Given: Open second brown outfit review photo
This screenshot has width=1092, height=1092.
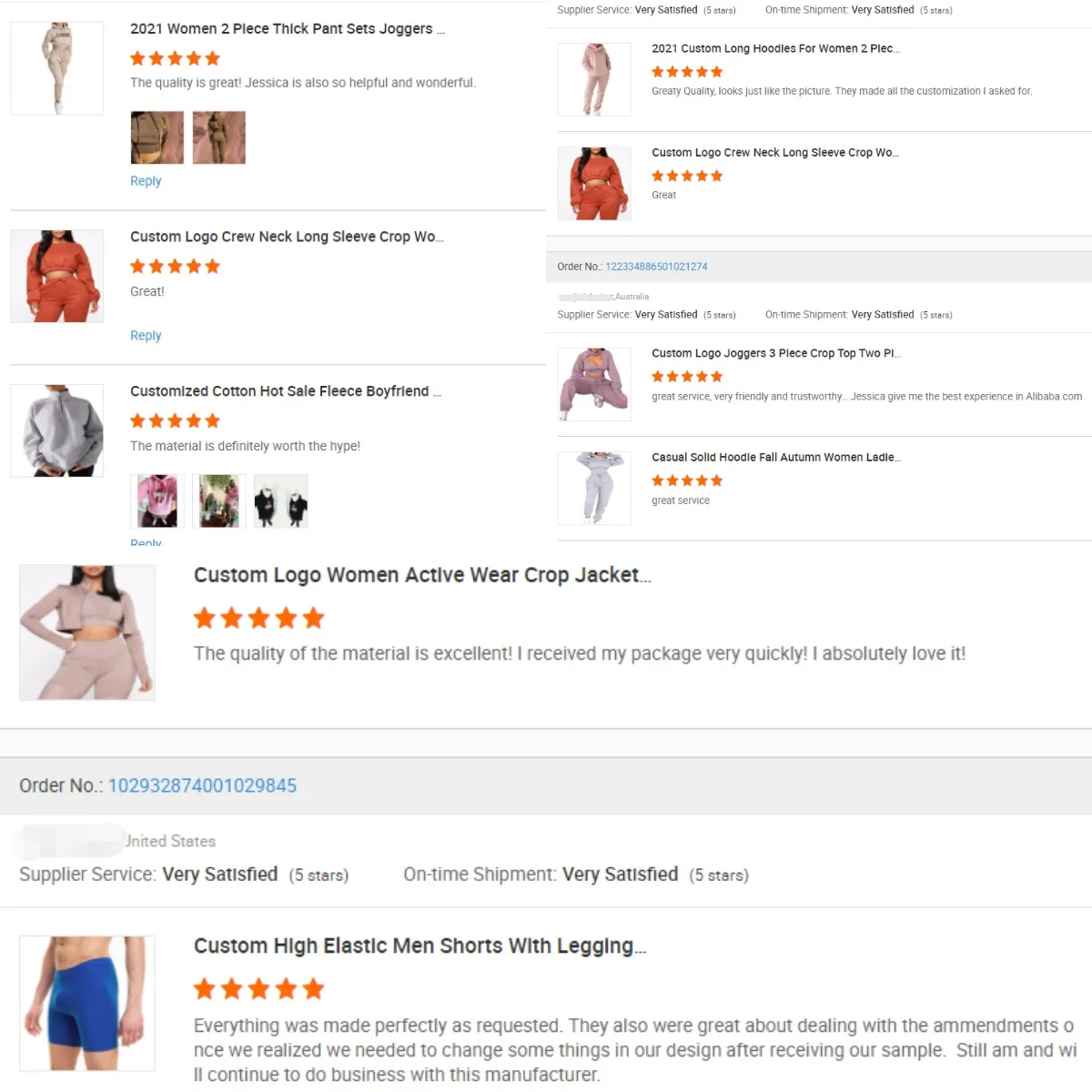Looking at the screenshot, I should click(219, 137).
